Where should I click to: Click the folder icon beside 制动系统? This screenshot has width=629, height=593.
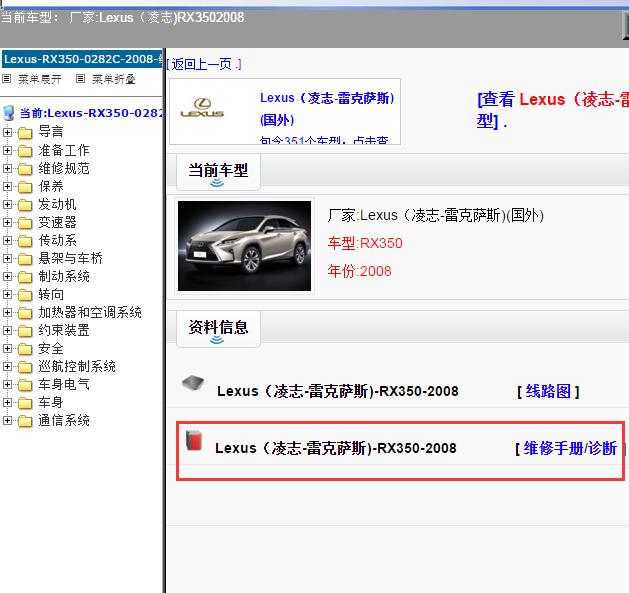pos(25,277)
